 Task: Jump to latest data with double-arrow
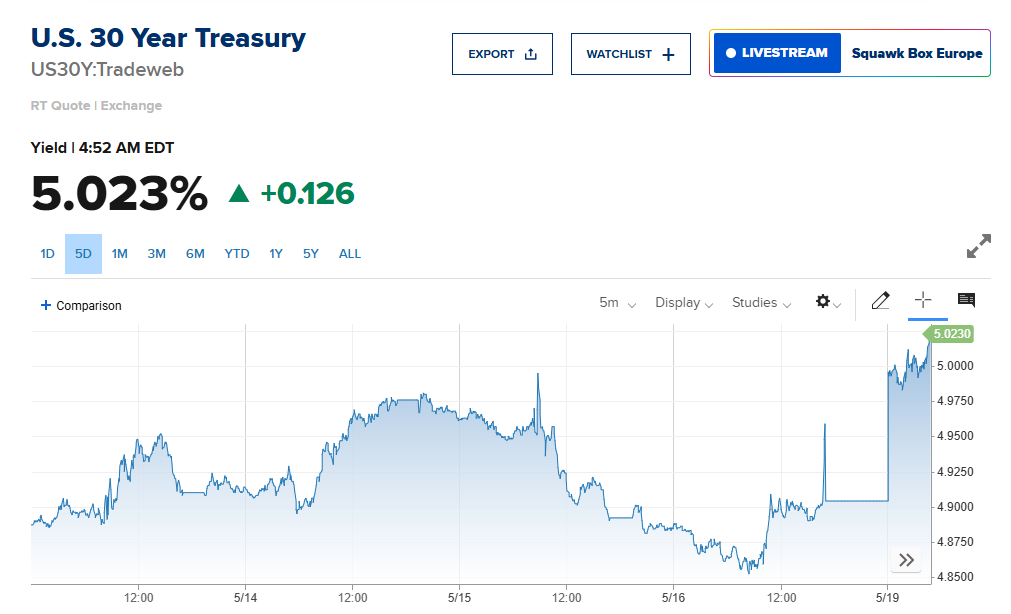[x=906, y=560]
